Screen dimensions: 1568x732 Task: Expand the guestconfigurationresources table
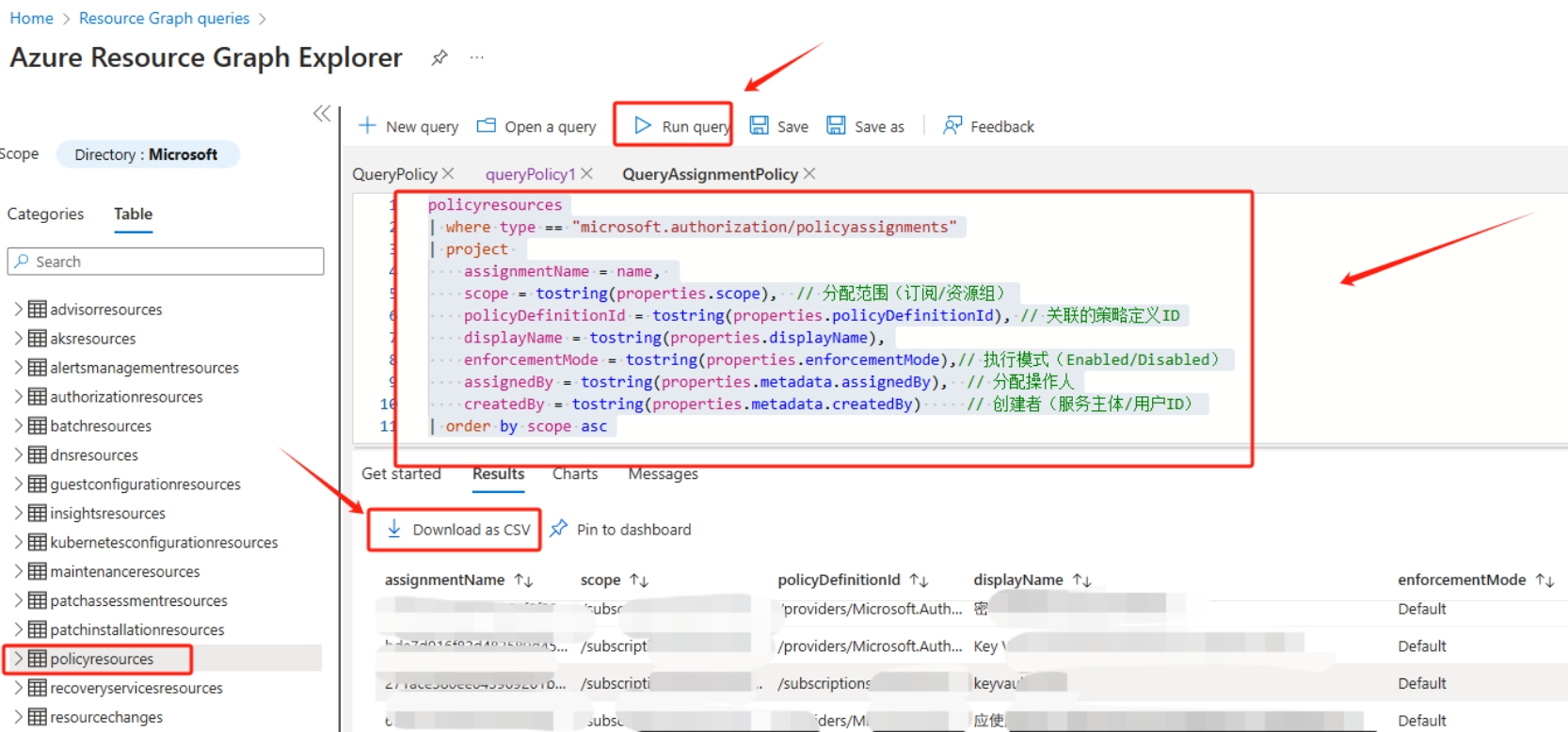(x=18, y=484)
